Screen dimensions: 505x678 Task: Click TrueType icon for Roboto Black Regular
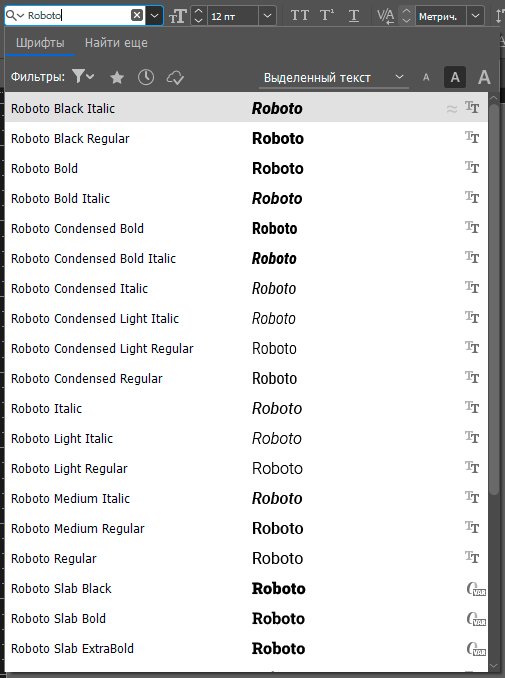[472, 137]
